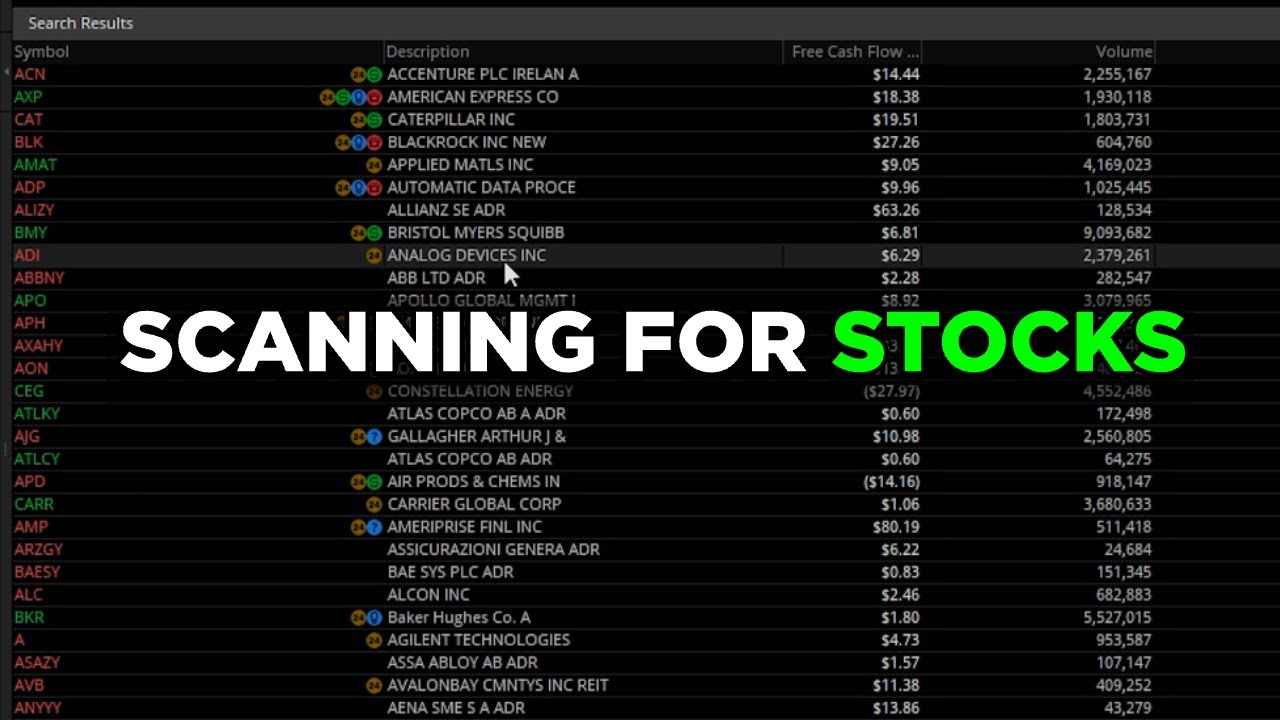The height and width of the screenshot is (720, 1280).
Task: Click the orange 24 icon beside Carrier Global Corp
Action: pos(374,504)
